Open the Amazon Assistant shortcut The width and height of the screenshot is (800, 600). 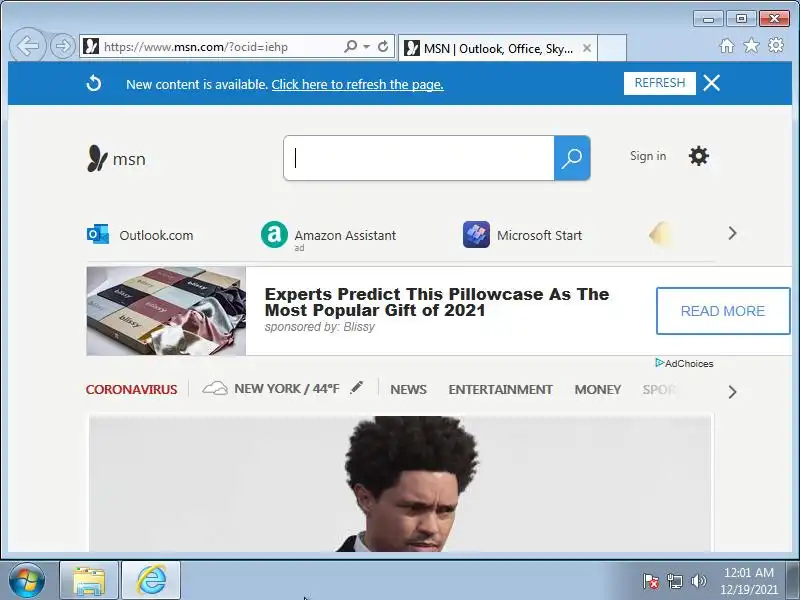point(345,235)
